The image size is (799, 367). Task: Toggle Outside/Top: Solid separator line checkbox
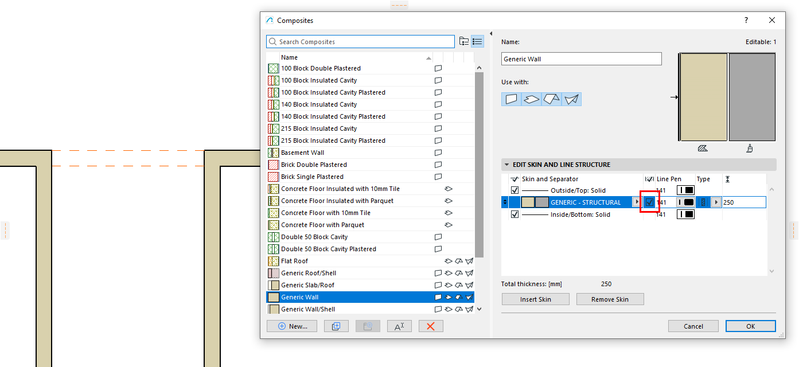(515, 190)
